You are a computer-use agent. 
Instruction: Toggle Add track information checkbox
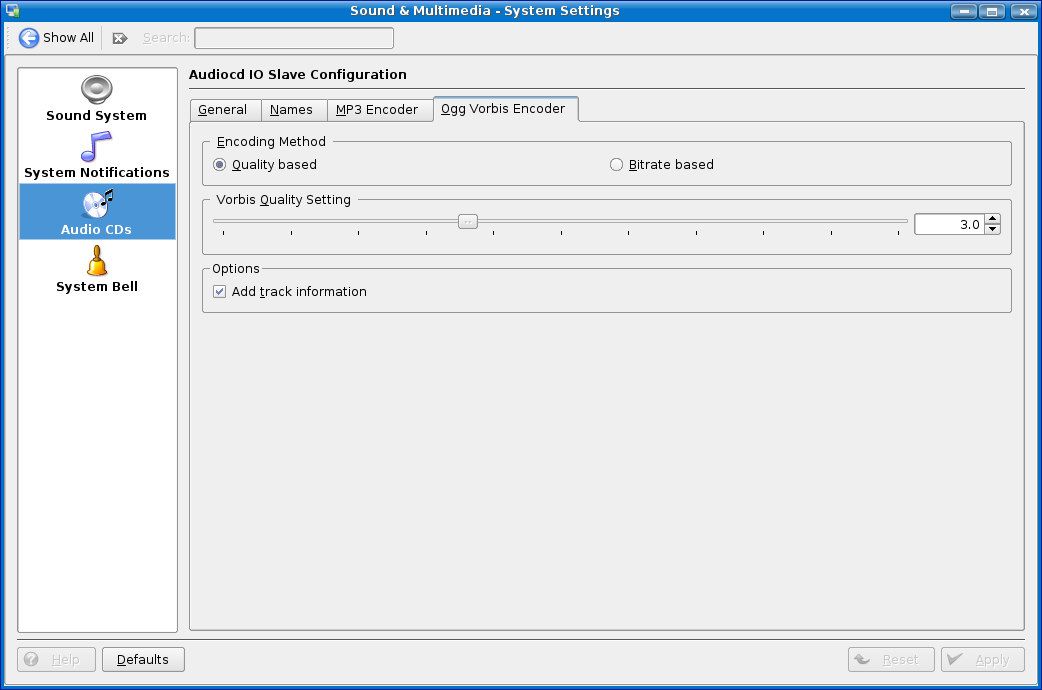220,292
